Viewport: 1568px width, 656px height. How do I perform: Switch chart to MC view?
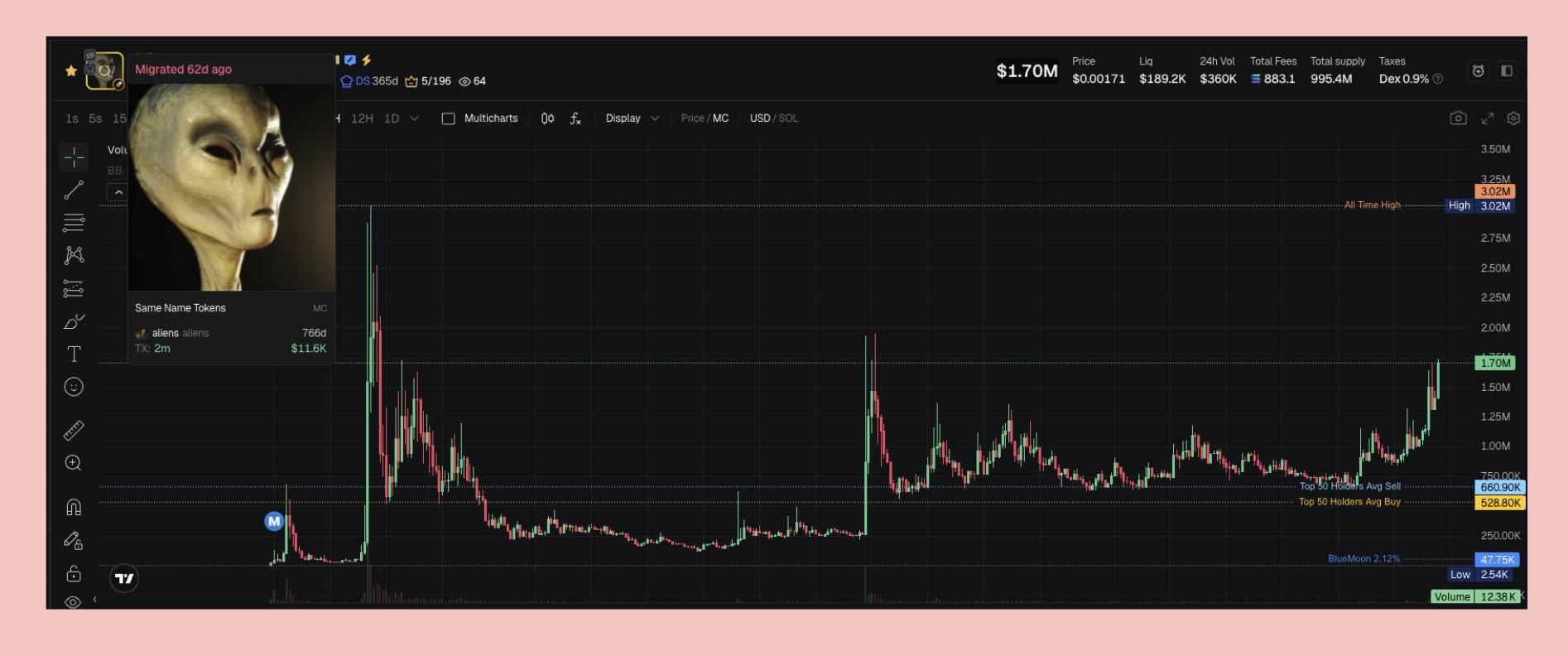click(721, 118)
